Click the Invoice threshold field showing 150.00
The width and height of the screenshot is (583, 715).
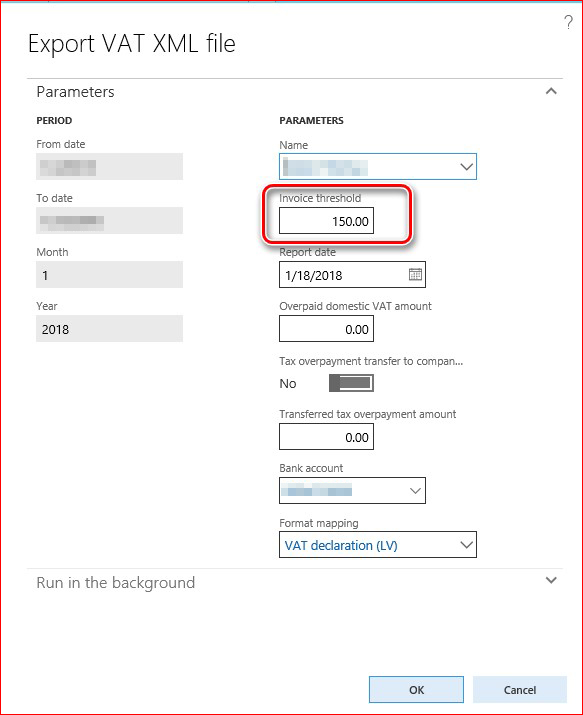(326, 221)
